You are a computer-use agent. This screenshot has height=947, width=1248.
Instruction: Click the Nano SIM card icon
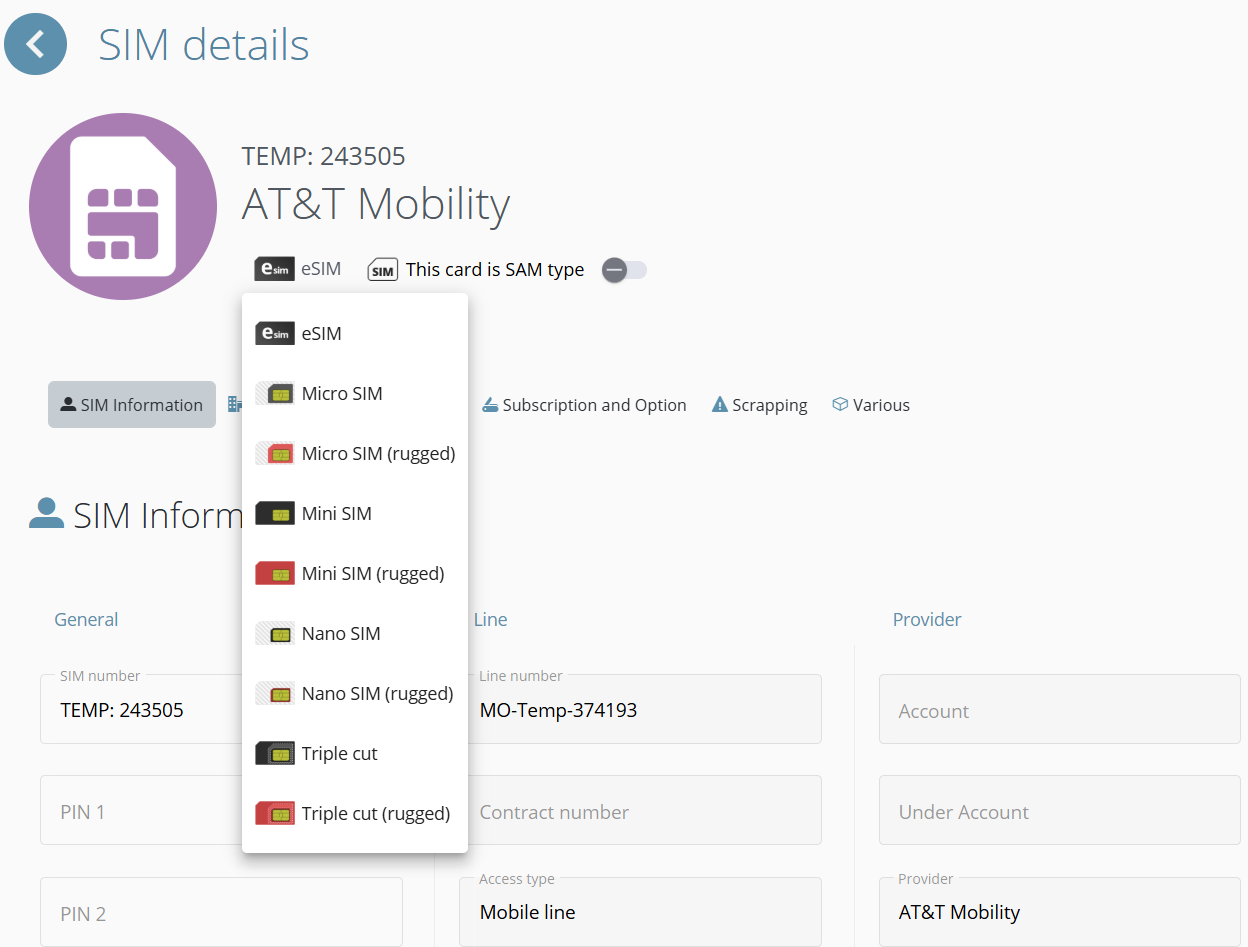click(274, 634)
